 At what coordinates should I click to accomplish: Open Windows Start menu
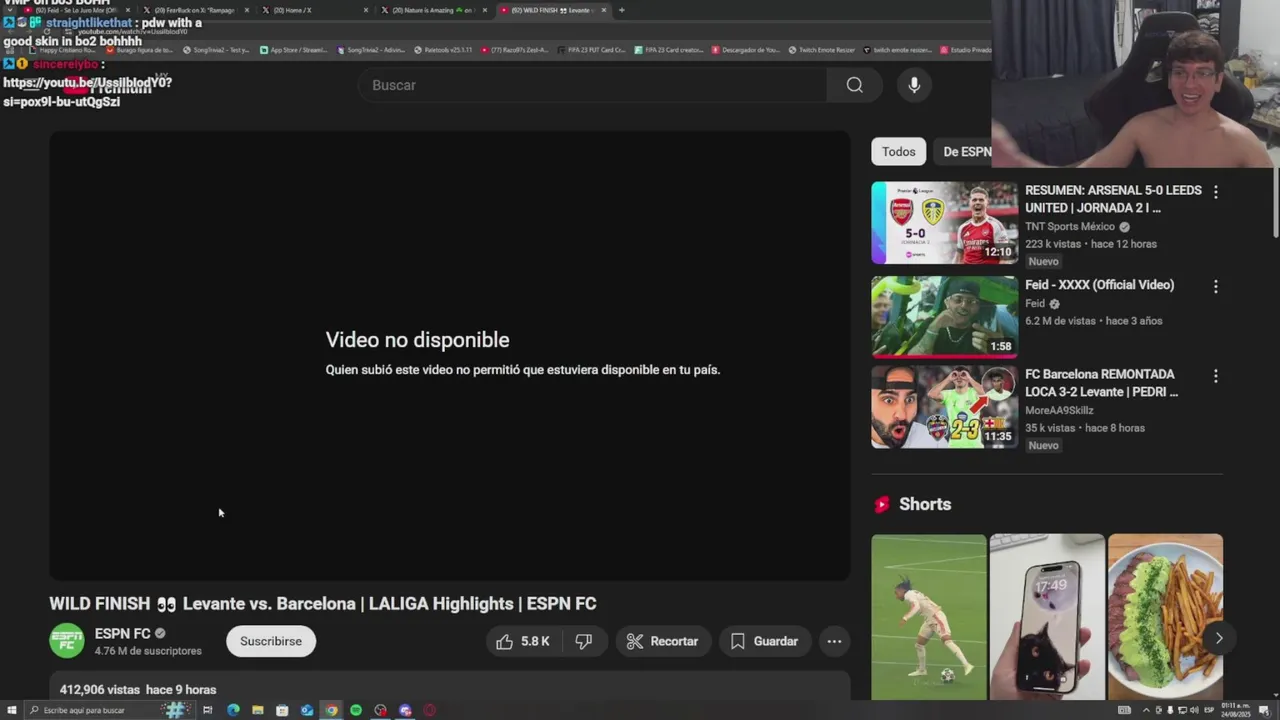[x=12, y=710]
